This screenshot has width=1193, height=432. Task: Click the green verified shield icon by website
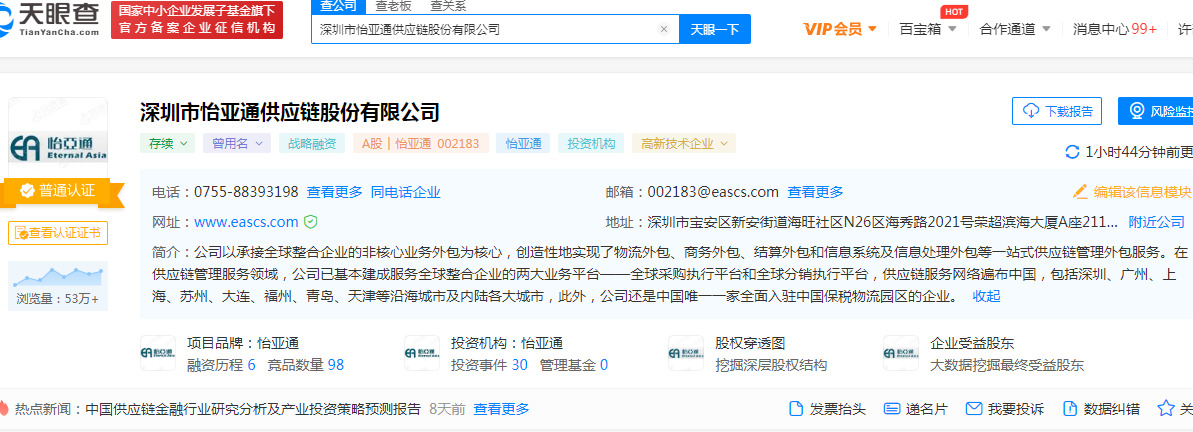[x=310, y=222]
